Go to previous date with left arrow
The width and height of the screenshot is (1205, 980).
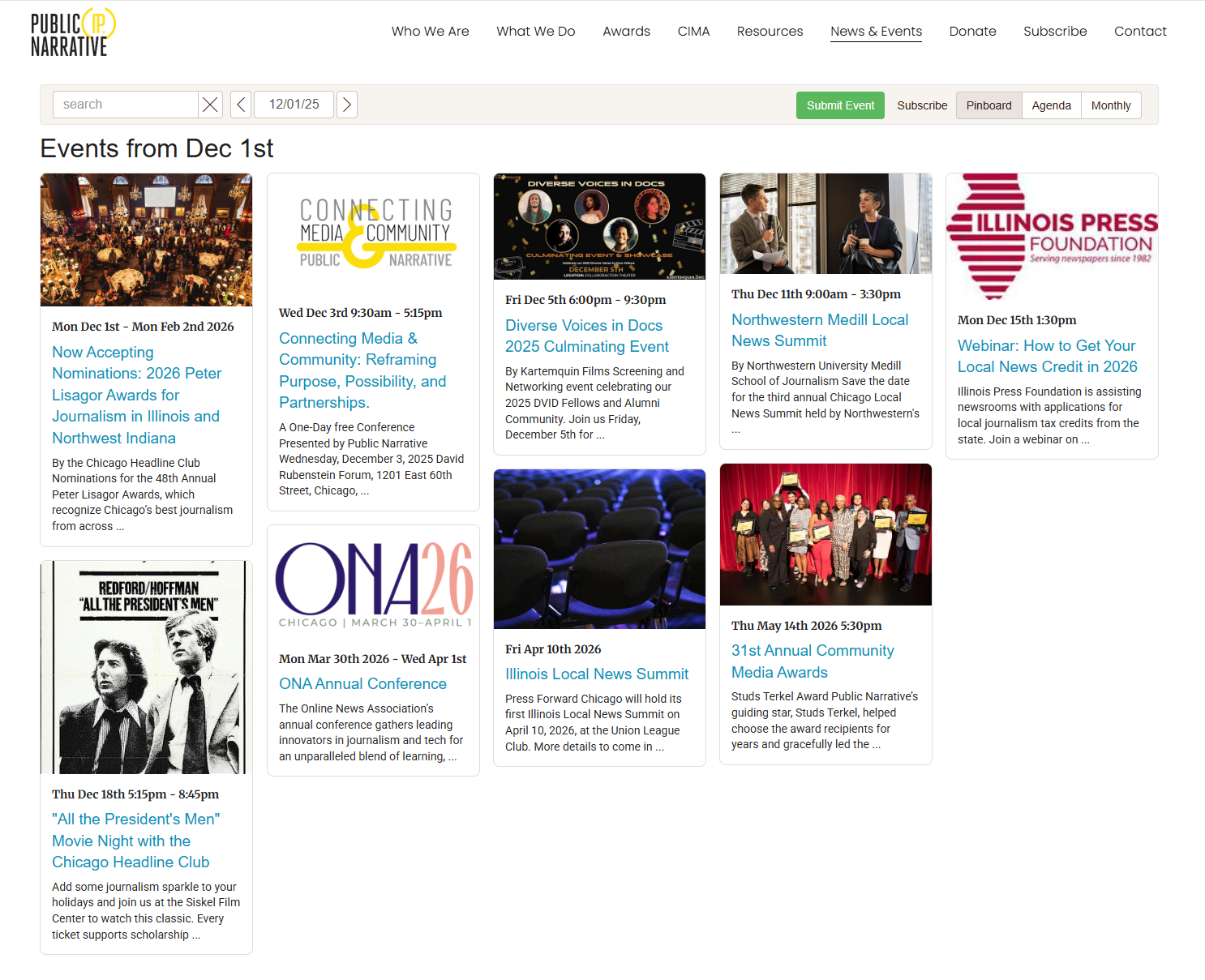pos(241,105)
